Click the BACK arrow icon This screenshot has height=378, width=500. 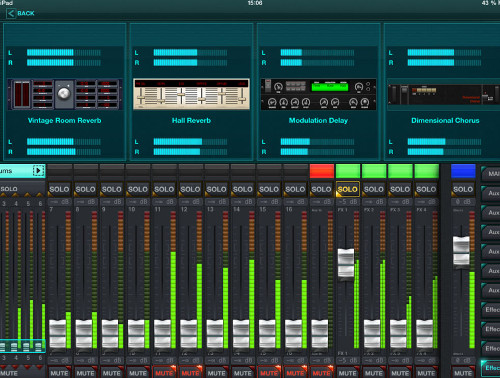(x=11, y=13)
